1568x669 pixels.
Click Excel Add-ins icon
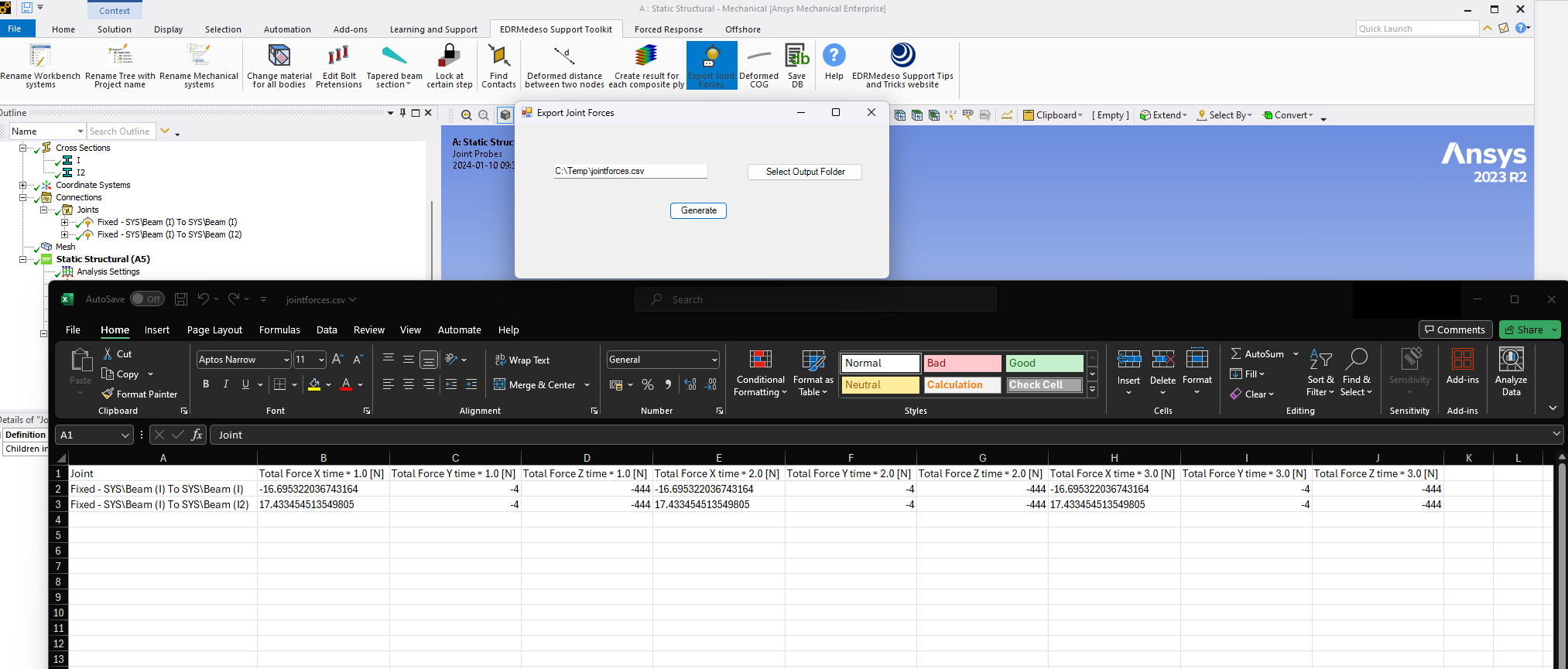pyautogui.click(x=1462, y=360)
